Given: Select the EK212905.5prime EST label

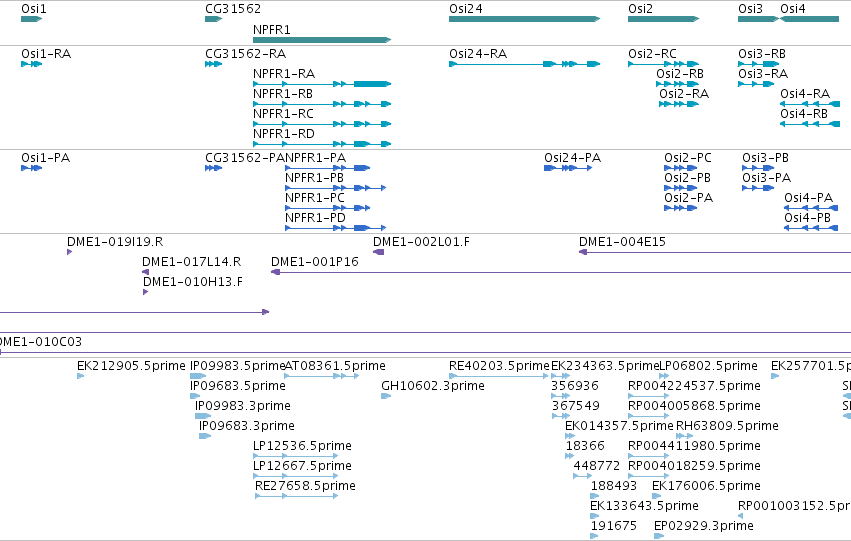Looking at the screenshot, I should pos(131,366).
